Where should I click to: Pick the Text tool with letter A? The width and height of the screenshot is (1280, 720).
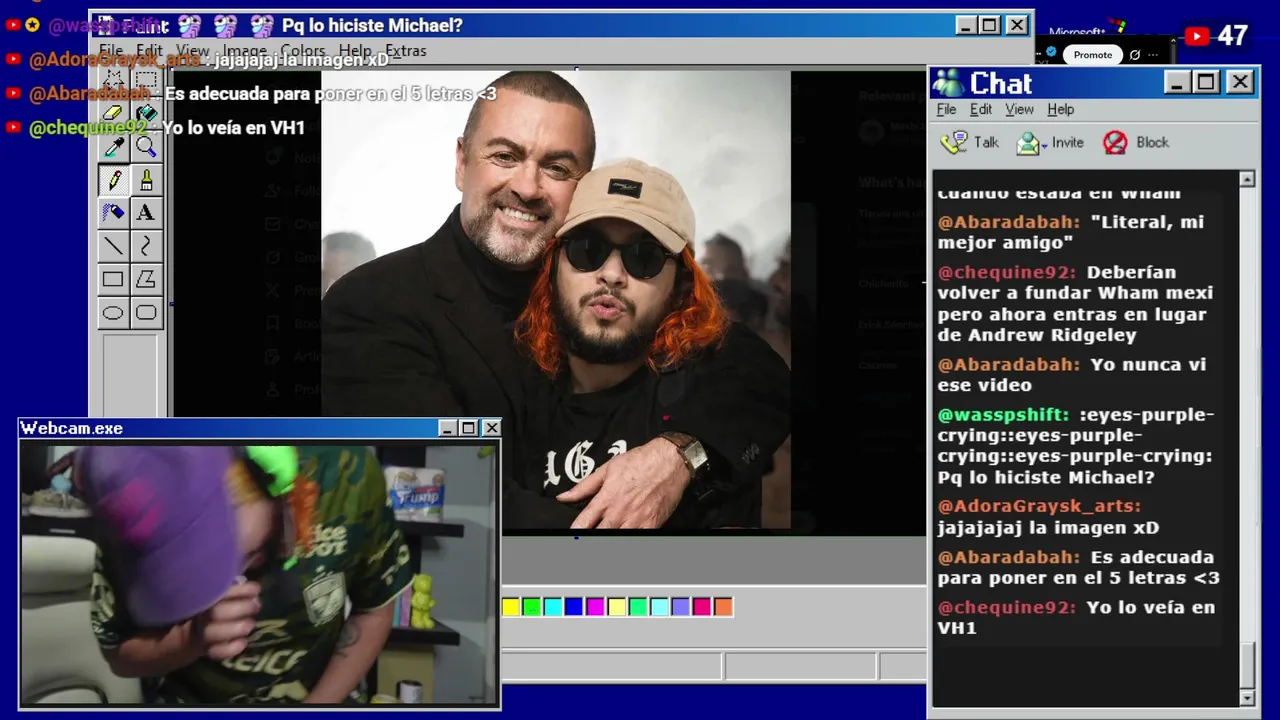pyautogui.click(x=146, y=213)
